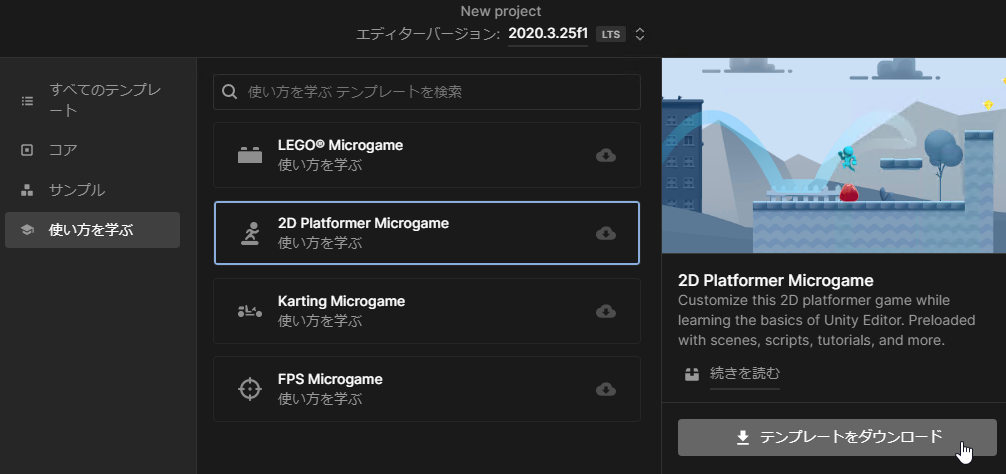Screen dimensions: 1006x474
Task: Click the LTS badge
Action: click(x=611, y=34)
